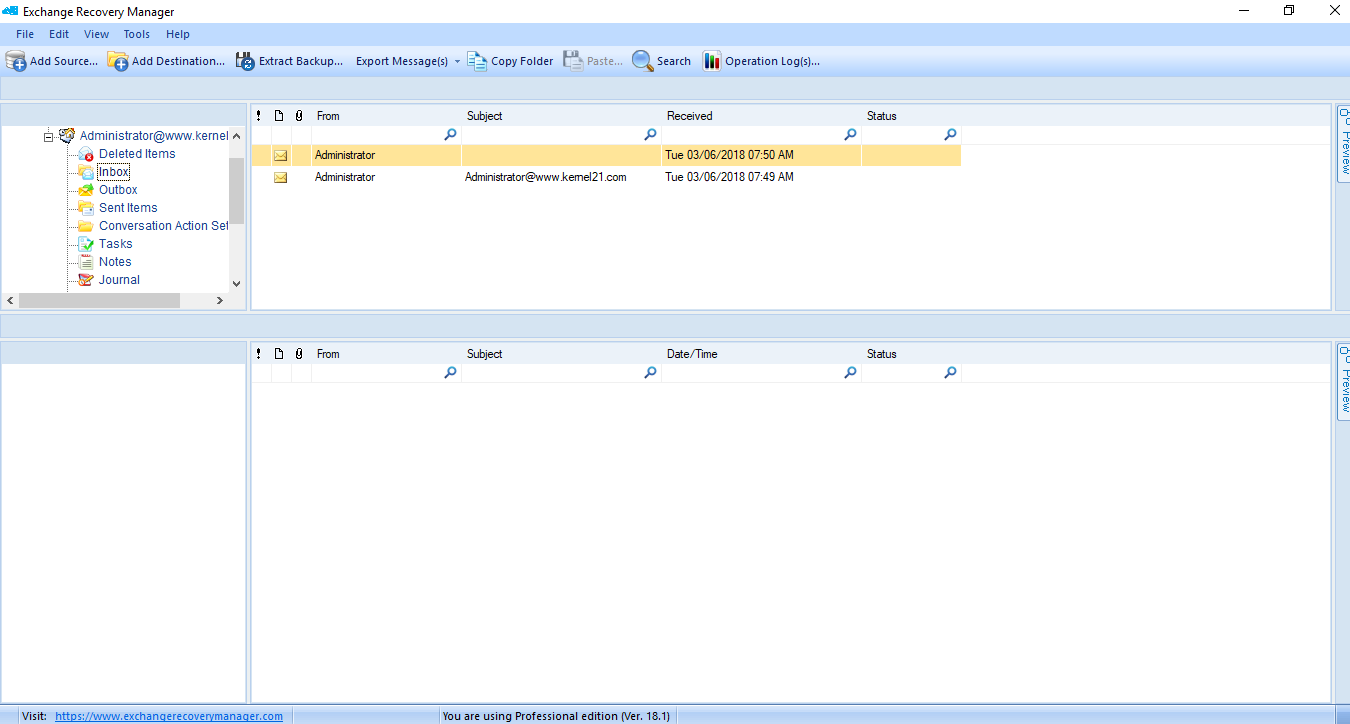
Task: Click the Tasks checkmark icon
Action: pos(86,244)
